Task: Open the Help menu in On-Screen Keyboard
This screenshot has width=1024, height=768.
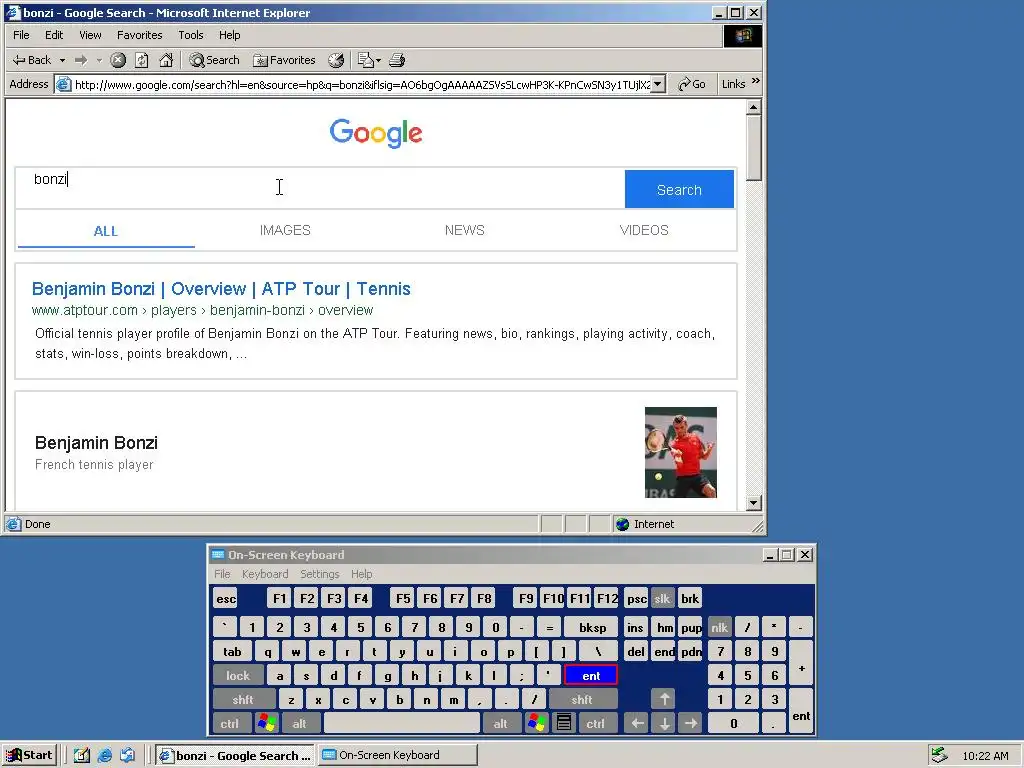Action: pyautogui.click(x=361, y=574)
